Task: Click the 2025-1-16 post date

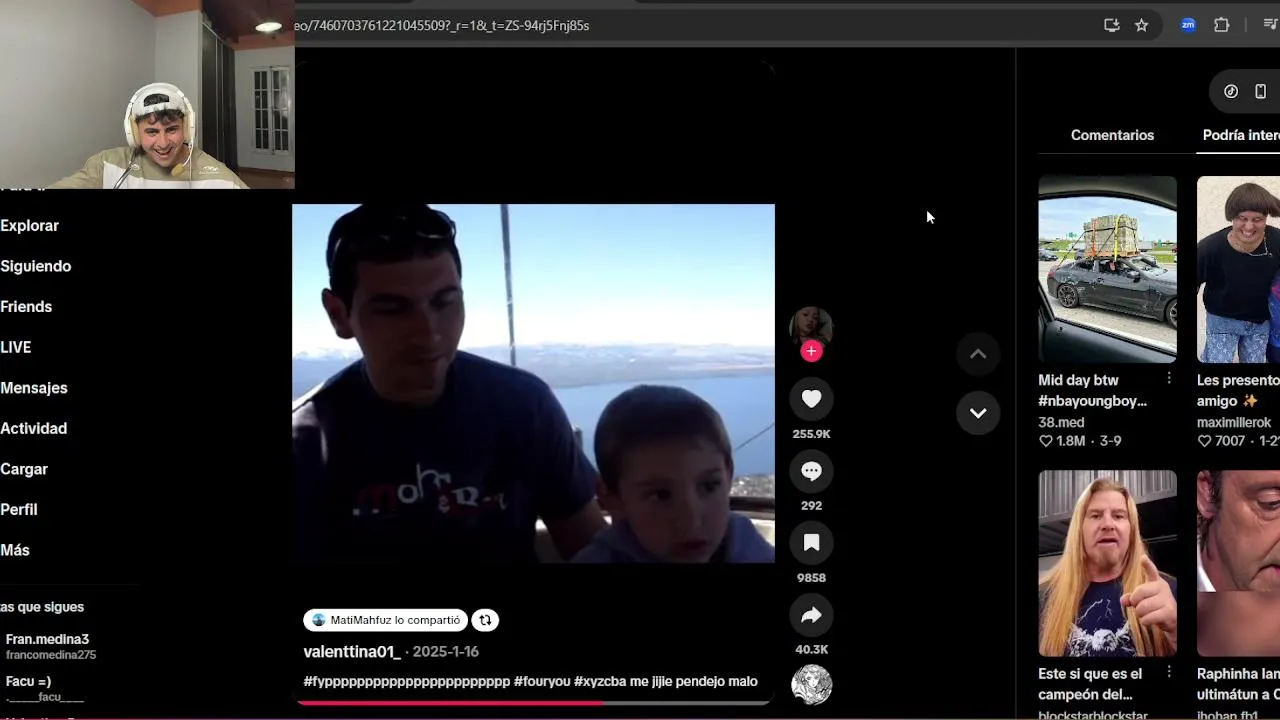Action: [445, 651]
